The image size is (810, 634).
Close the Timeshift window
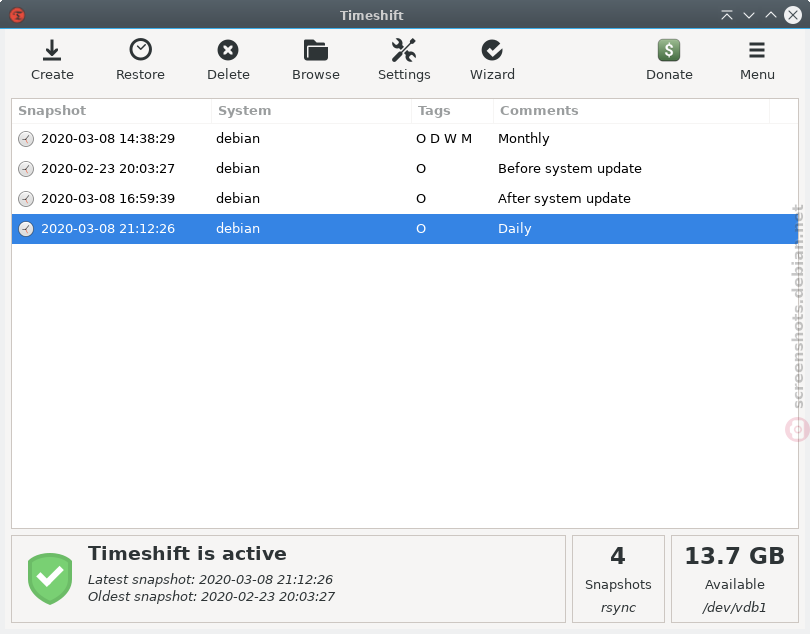click(x=792, y=15)
